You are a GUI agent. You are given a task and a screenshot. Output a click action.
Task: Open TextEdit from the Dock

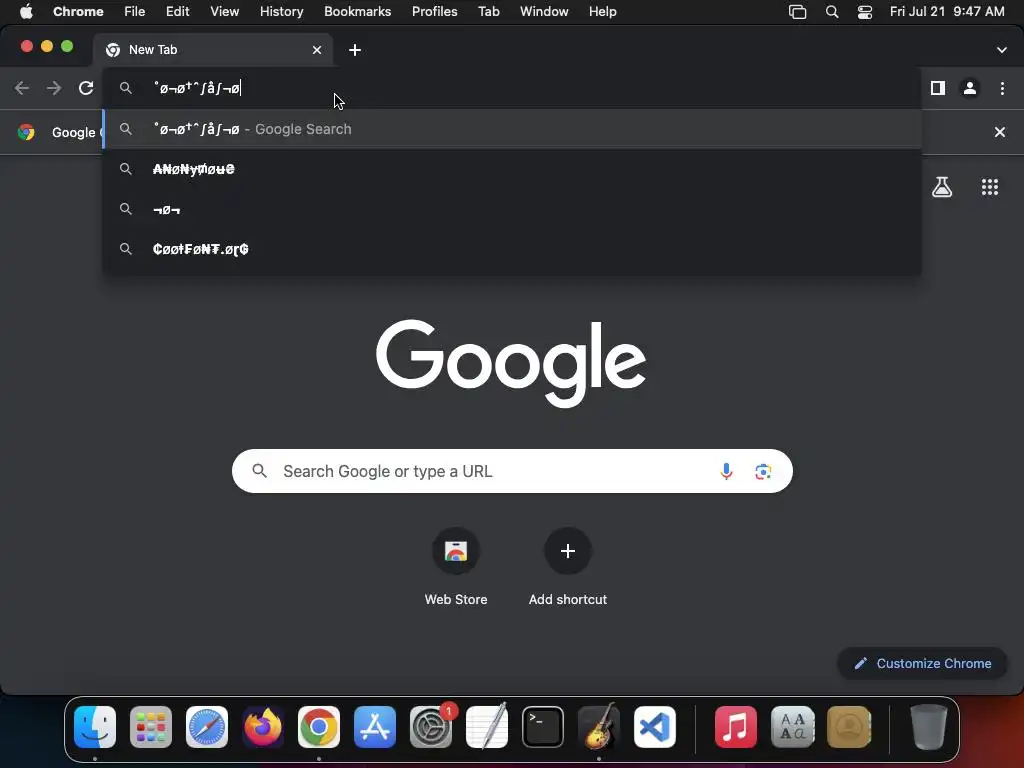(x=487, y=727)
